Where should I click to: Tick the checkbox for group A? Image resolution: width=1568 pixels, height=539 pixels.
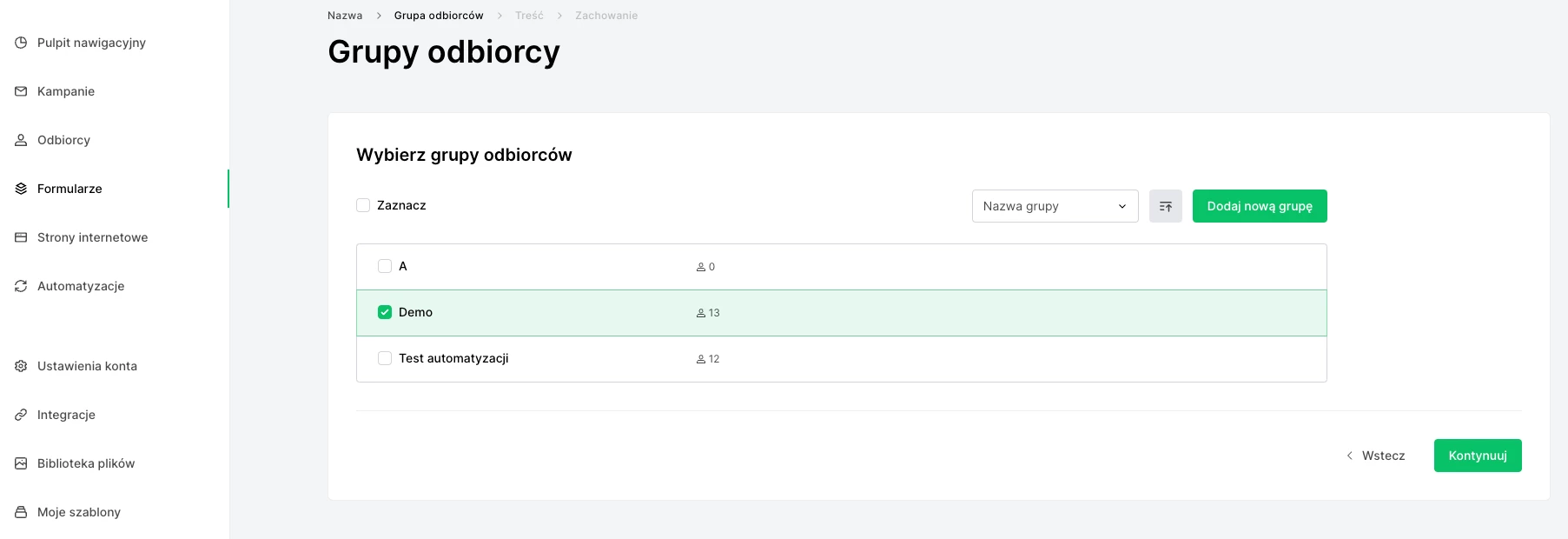[x=385, y=266]
